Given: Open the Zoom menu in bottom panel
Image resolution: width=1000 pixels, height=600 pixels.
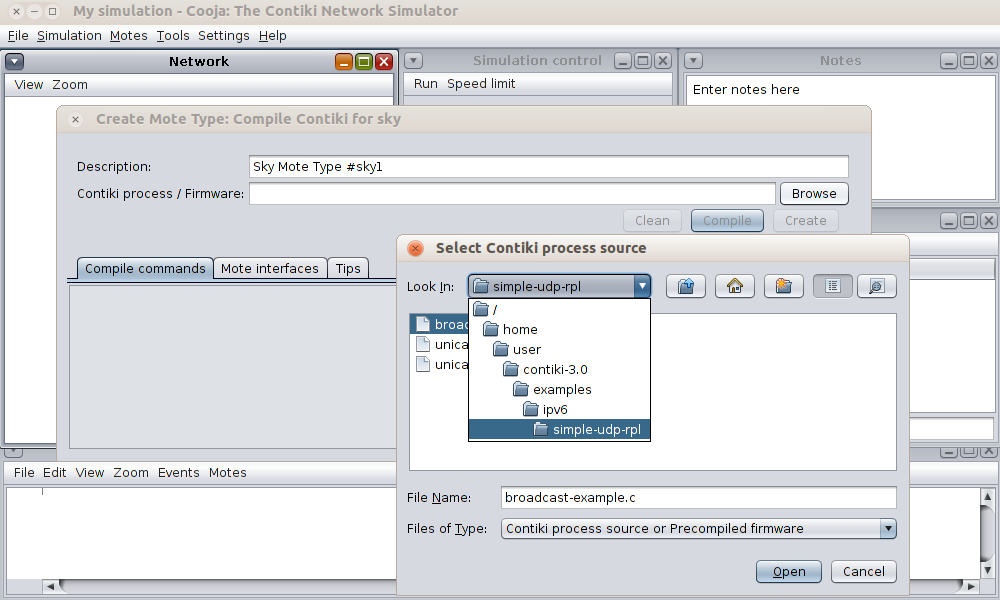Looking at the screenshot, I should click(x=131, y=472).
